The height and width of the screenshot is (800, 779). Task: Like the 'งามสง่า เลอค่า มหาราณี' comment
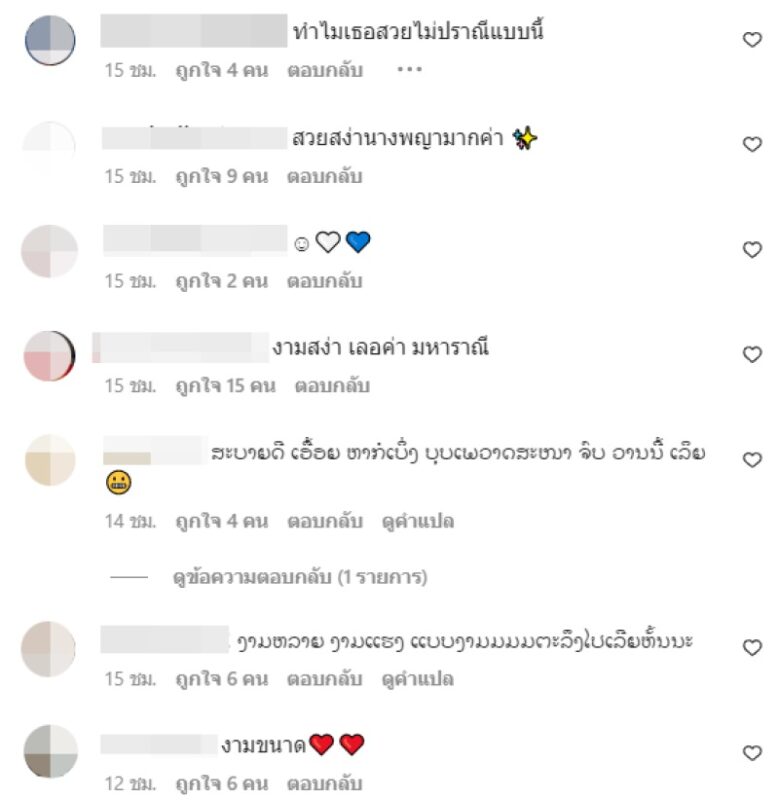point(752,354)
